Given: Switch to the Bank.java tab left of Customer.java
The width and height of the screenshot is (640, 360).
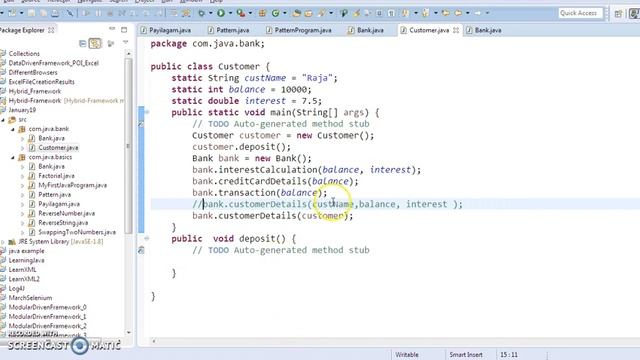Looking at the screenshot, I should 366,30.
